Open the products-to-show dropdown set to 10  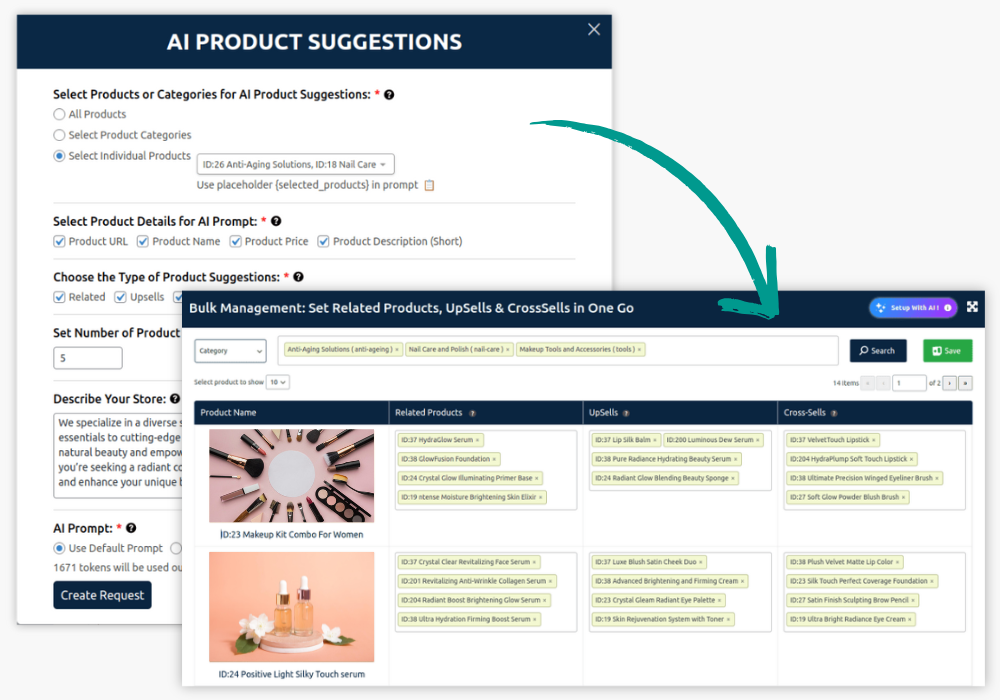[278, 382]
